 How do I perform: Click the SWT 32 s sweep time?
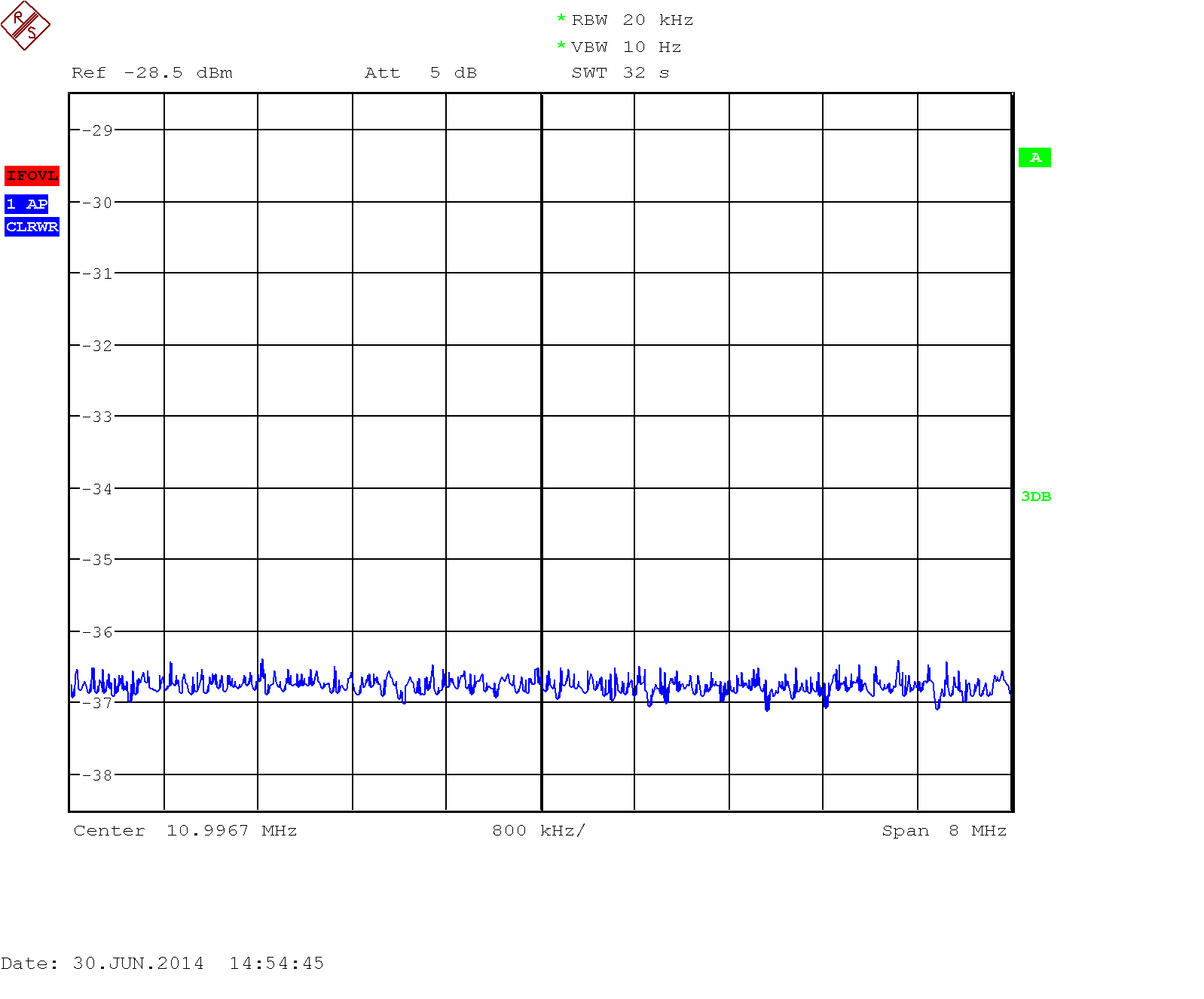coord(620,73)
